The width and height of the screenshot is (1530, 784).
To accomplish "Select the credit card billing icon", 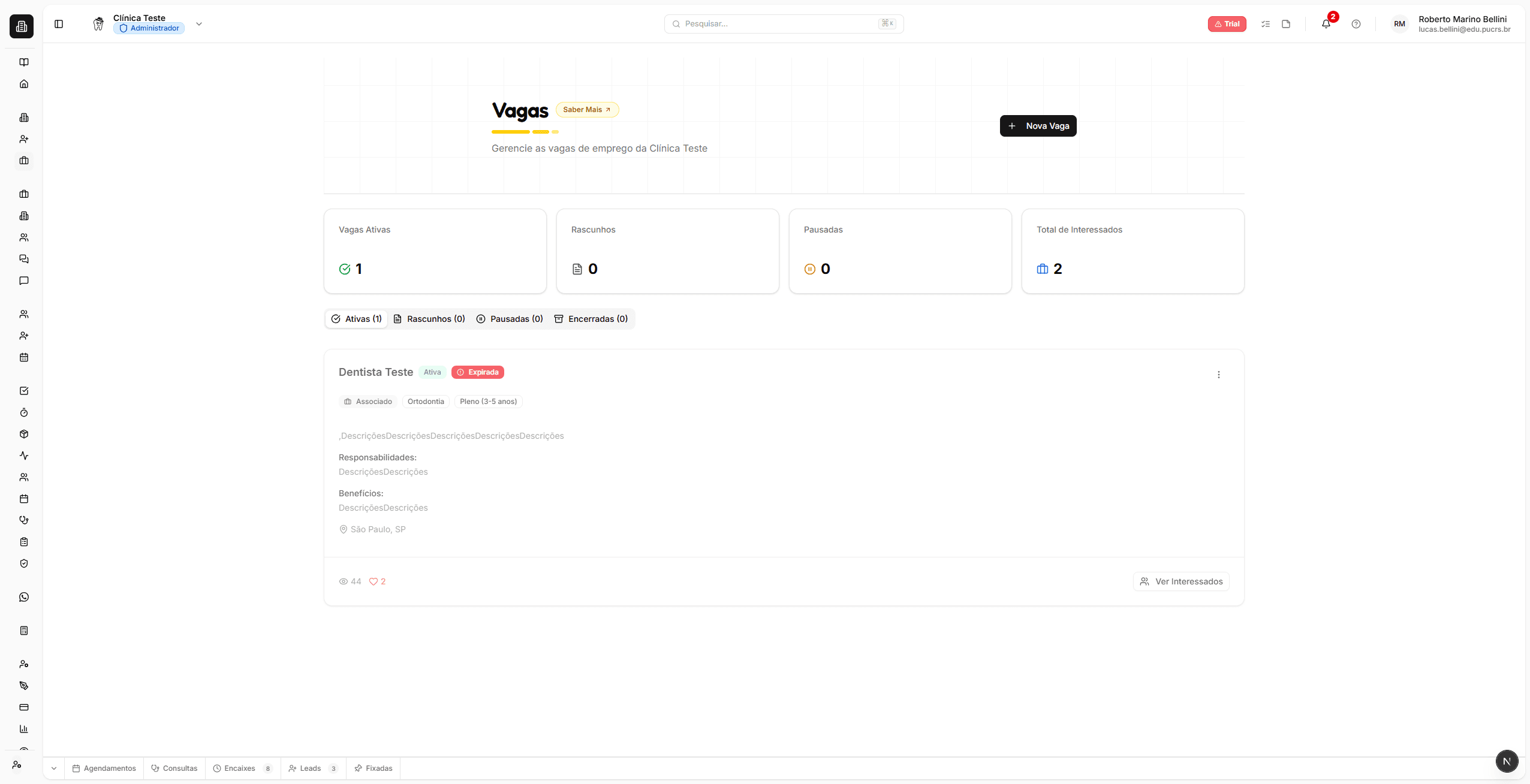I will pos(23,707).
